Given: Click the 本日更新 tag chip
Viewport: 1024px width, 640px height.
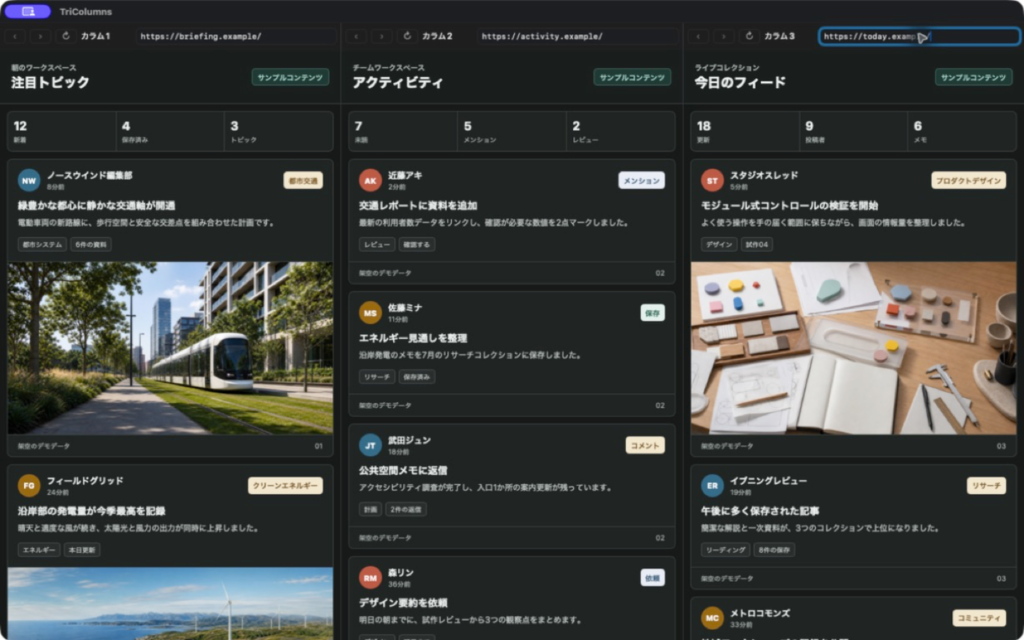Looking at the screenshot, I should (82, 550).
